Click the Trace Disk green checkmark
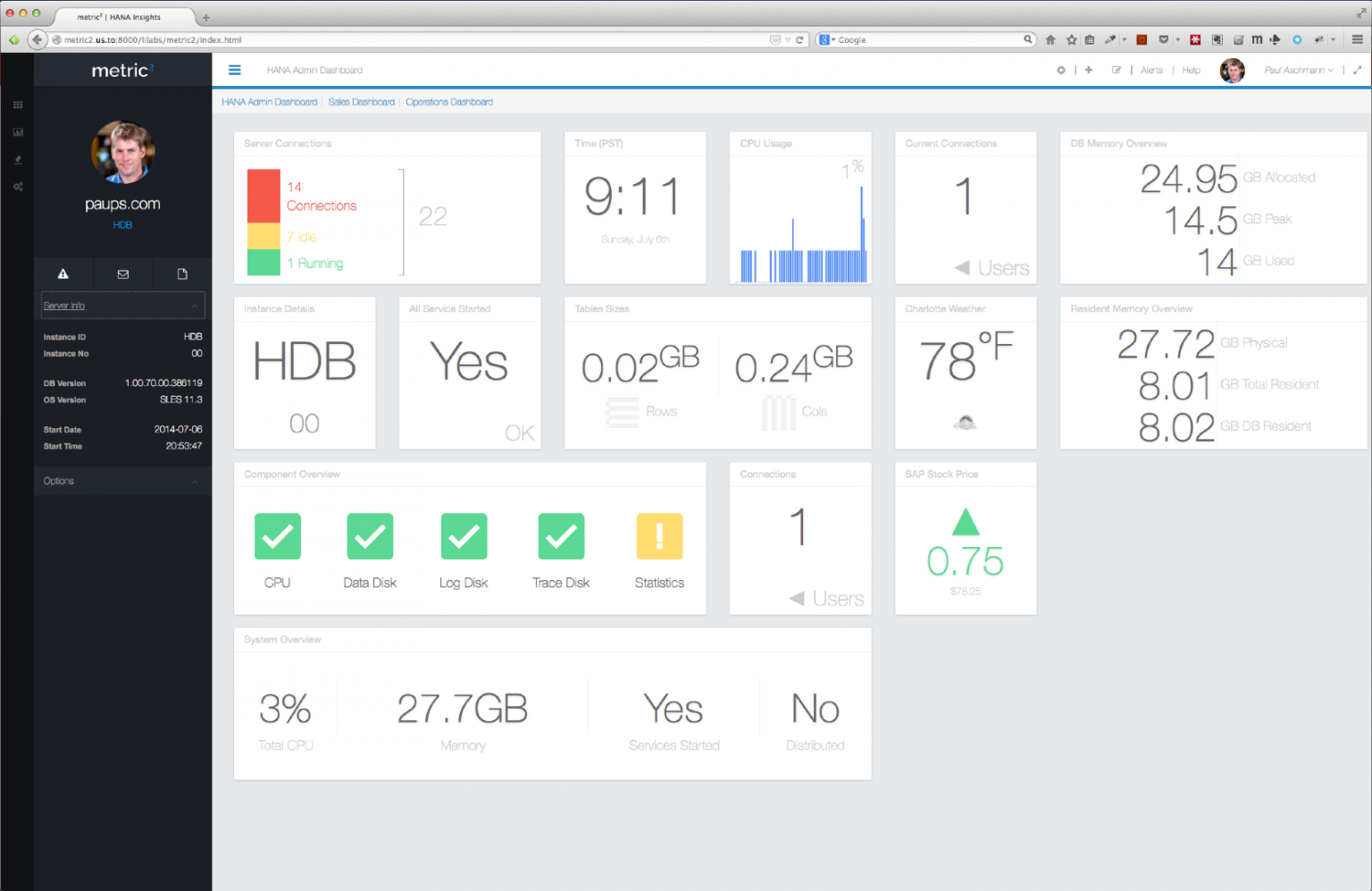This screenshot has width=1372, height=891. [560, 536]
